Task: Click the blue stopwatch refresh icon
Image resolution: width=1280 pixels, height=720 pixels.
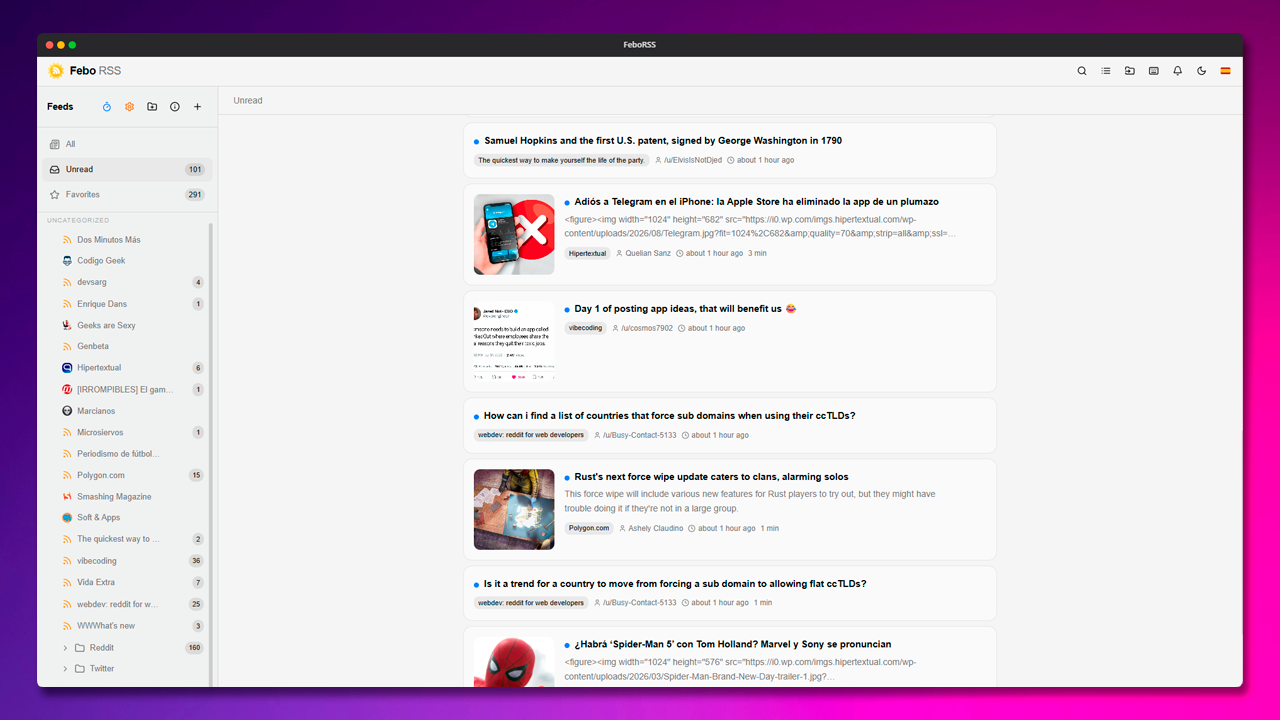Action: pos(107,107)
